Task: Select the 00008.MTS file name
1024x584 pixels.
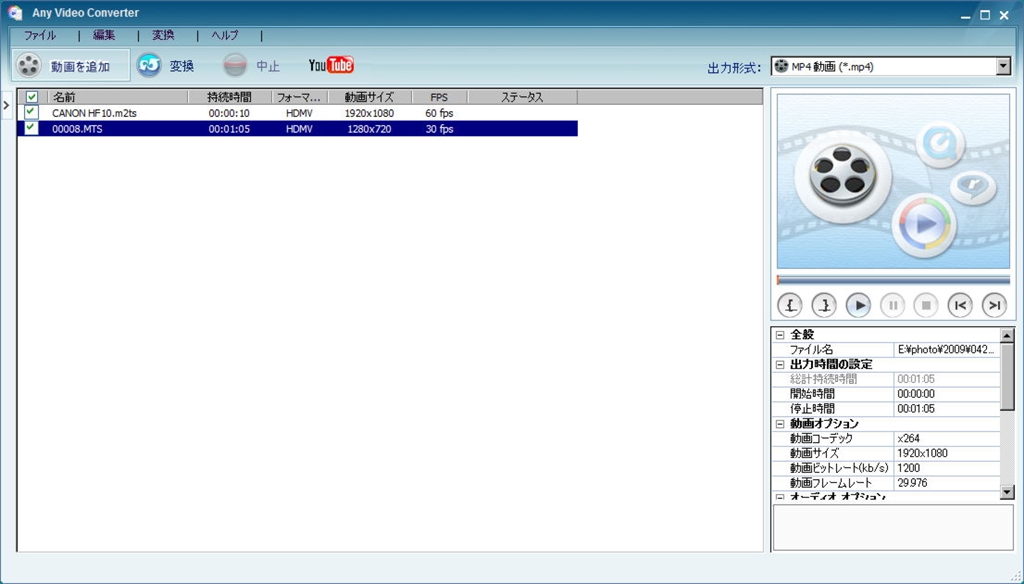Action: [77, 129]
